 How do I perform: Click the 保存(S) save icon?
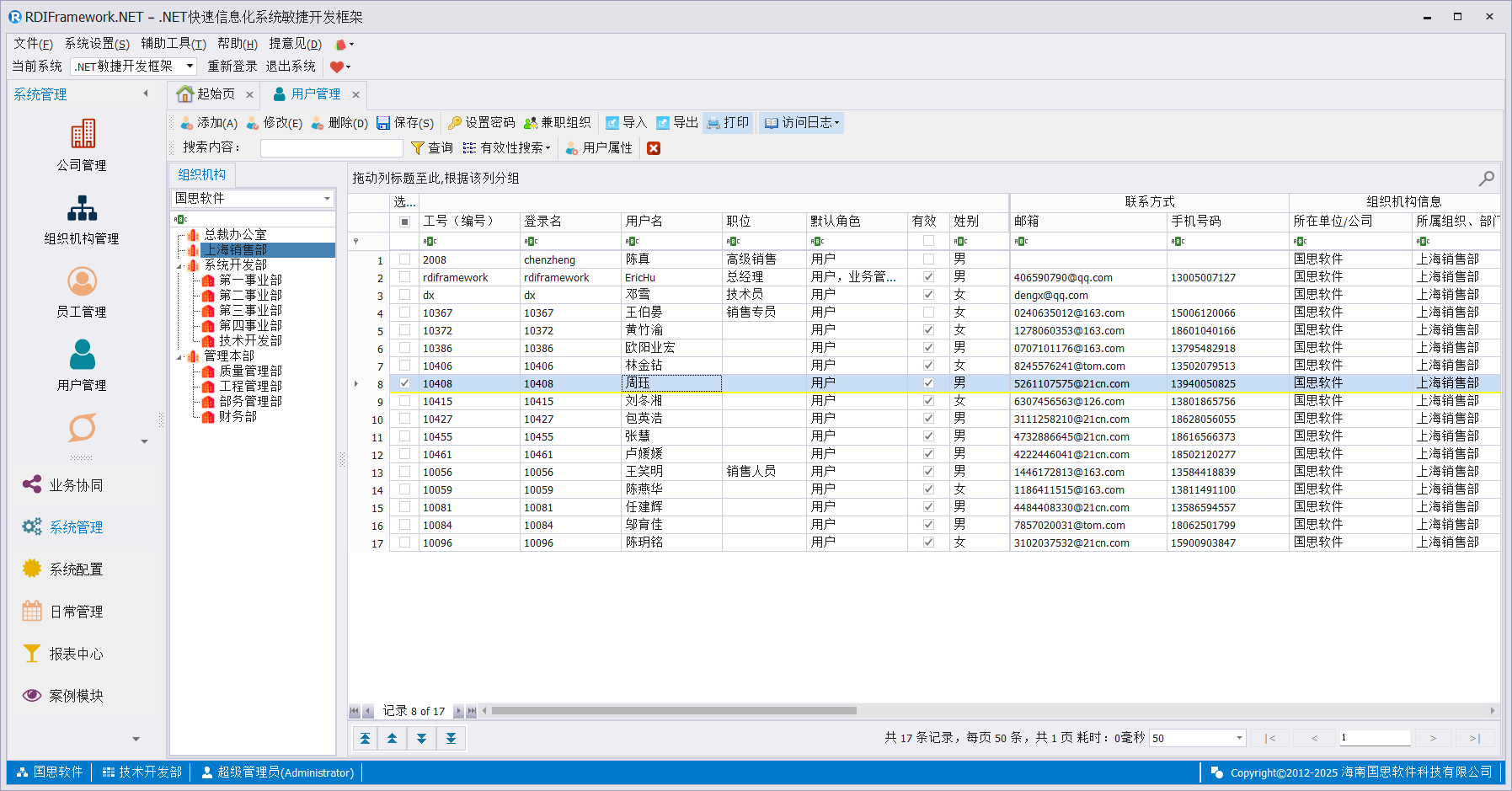[x=405, y=123]
